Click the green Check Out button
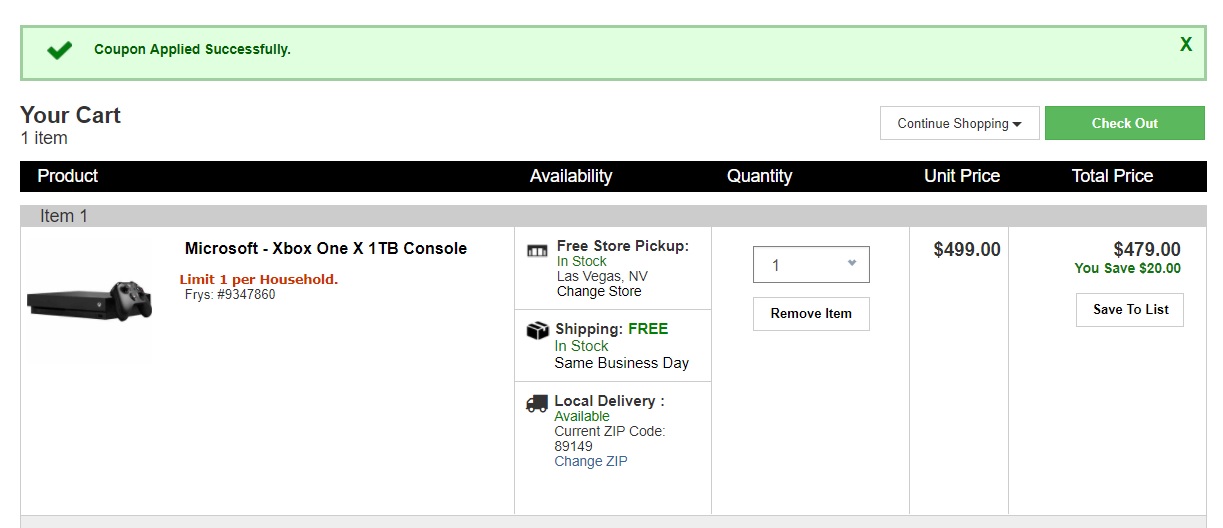The image size is (1223, 528). click(x=1125, y=123)
